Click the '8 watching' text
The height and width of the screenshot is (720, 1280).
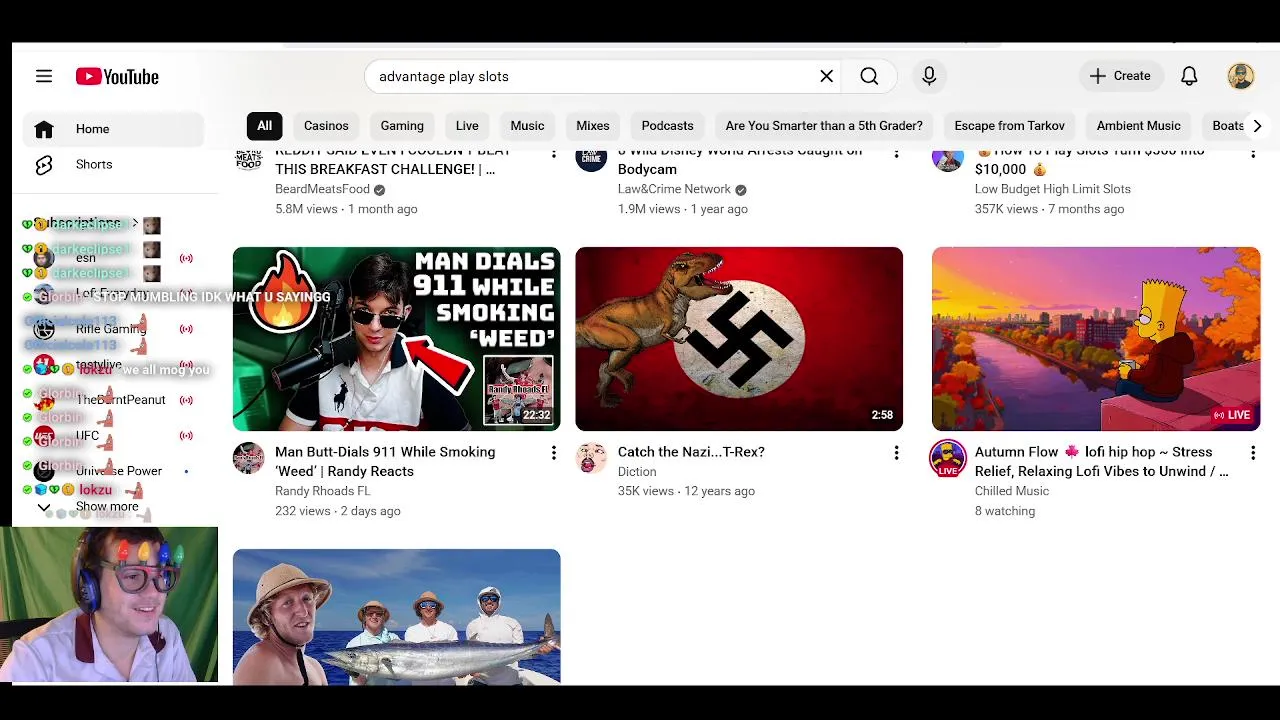[1005, 511]
